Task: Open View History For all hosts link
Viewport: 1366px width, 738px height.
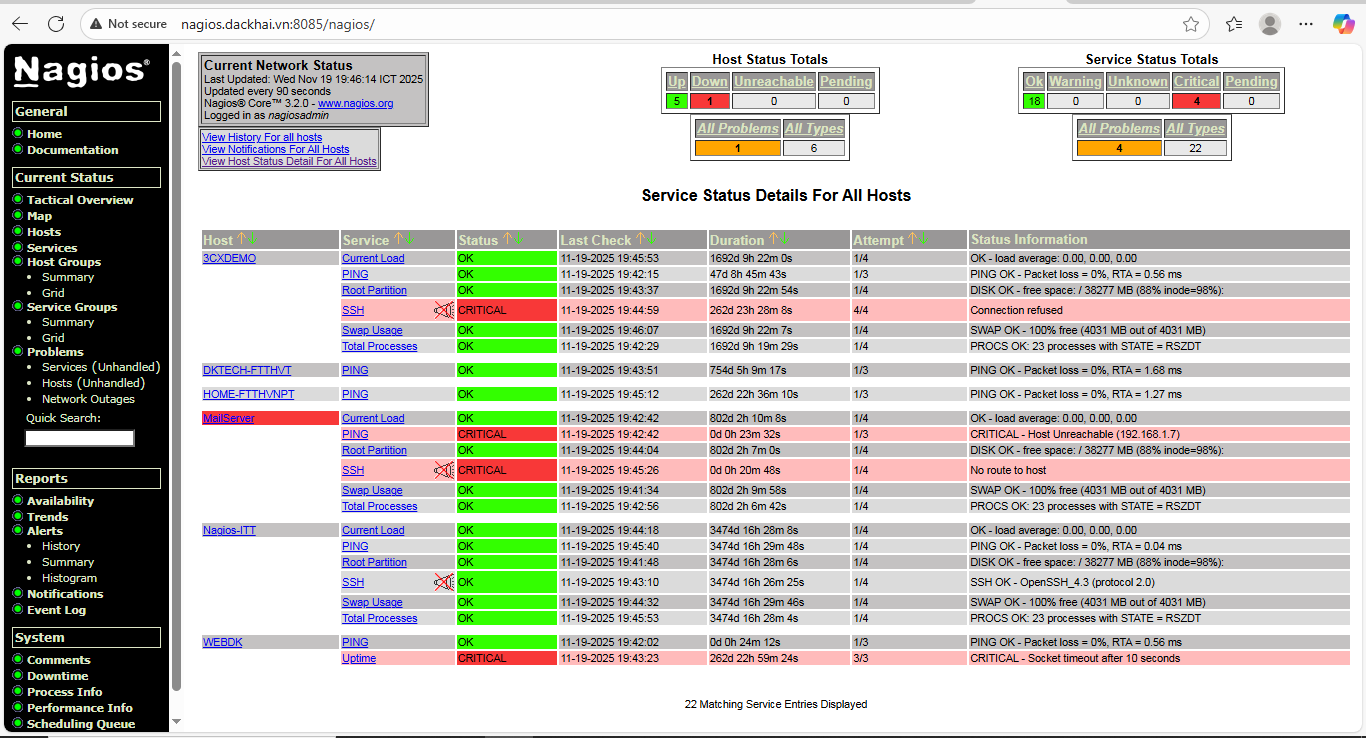Action: click(262, 137)
